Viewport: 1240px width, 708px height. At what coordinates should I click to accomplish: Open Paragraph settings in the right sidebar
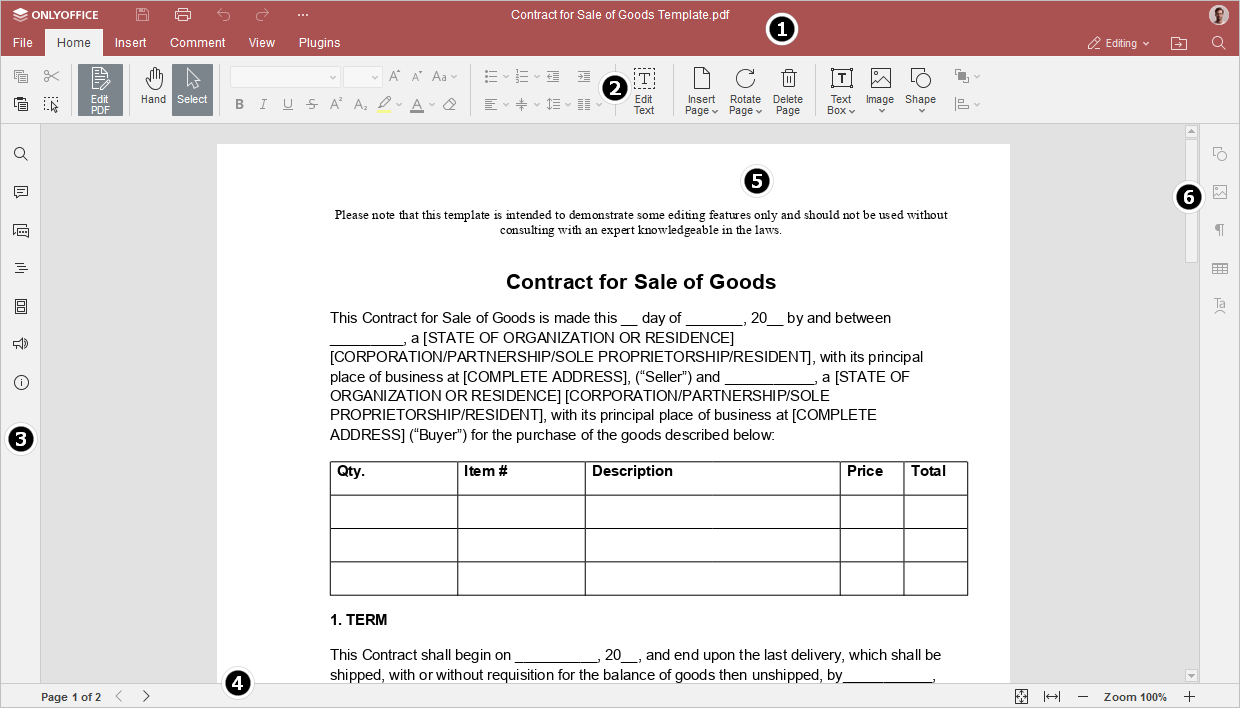click(x=1220, y=229)
